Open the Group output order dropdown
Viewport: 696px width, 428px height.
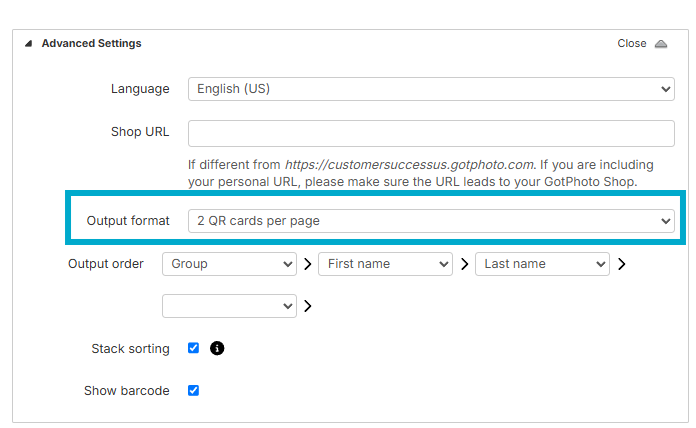click(x=229, y=264)
